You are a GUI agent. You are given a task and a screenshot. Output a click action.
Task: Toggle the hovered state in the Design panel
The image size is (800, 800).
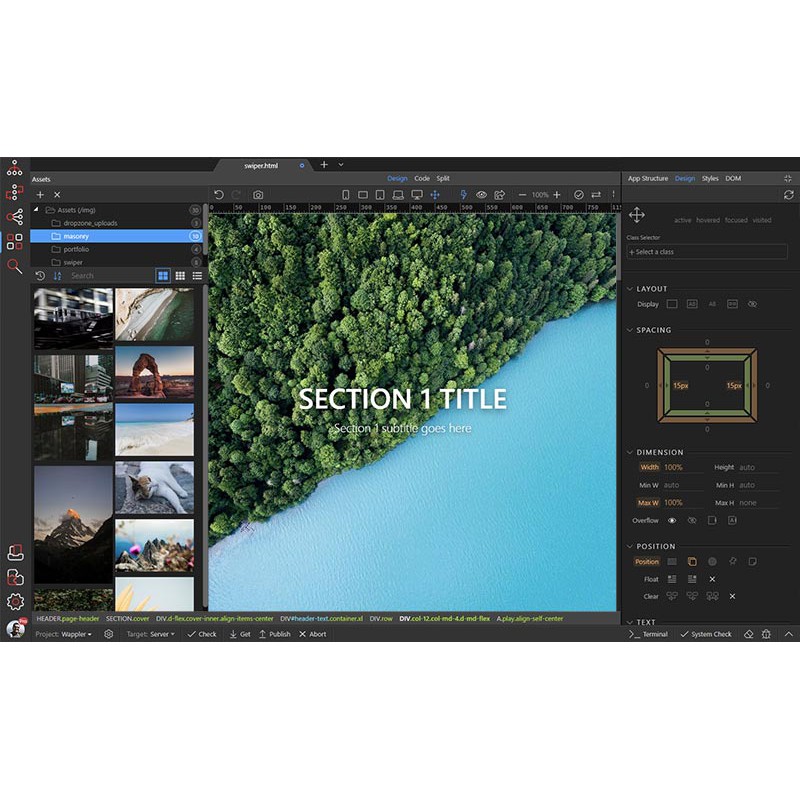coord(707,220)
